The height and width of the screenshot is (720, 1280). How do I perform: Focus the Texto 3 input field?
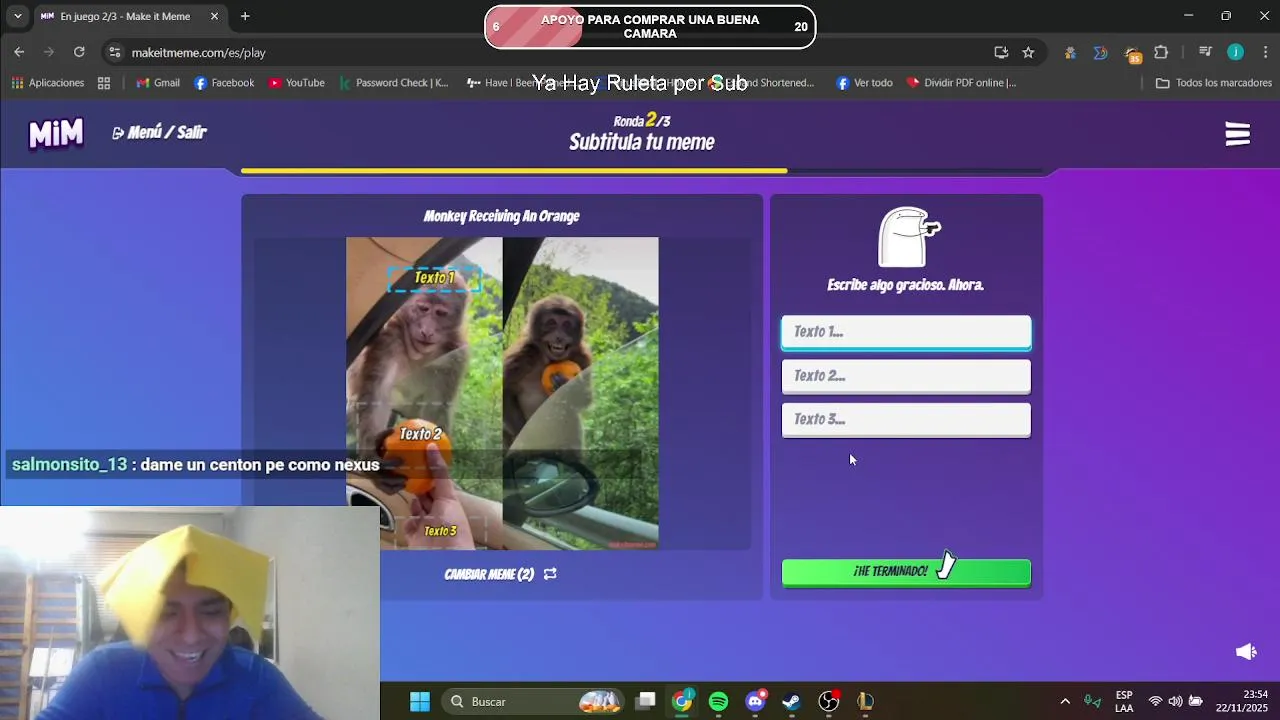click(906, 420)
